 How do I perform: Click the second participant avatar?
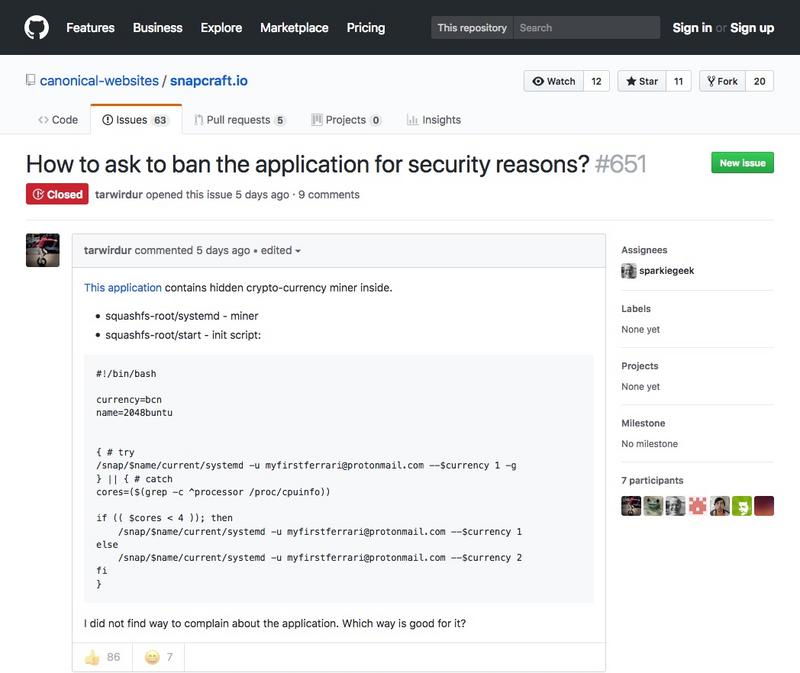pos(653,506)
